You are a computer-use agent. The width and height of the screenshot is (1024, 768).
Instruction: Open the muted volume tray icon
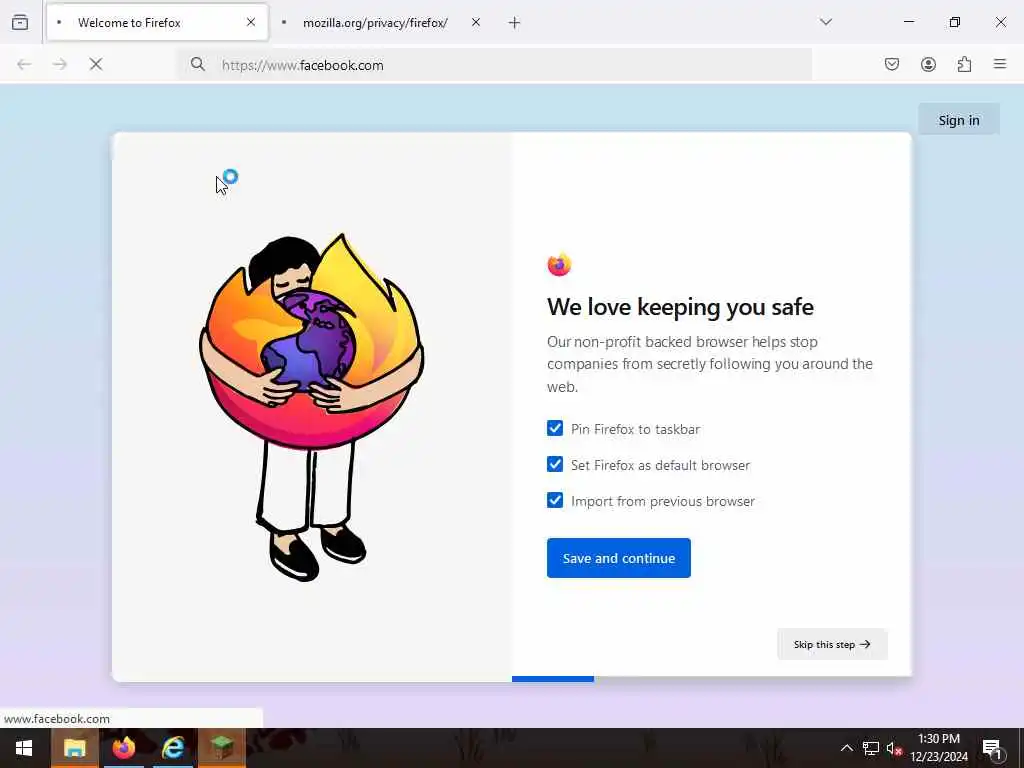coord(894,748)
